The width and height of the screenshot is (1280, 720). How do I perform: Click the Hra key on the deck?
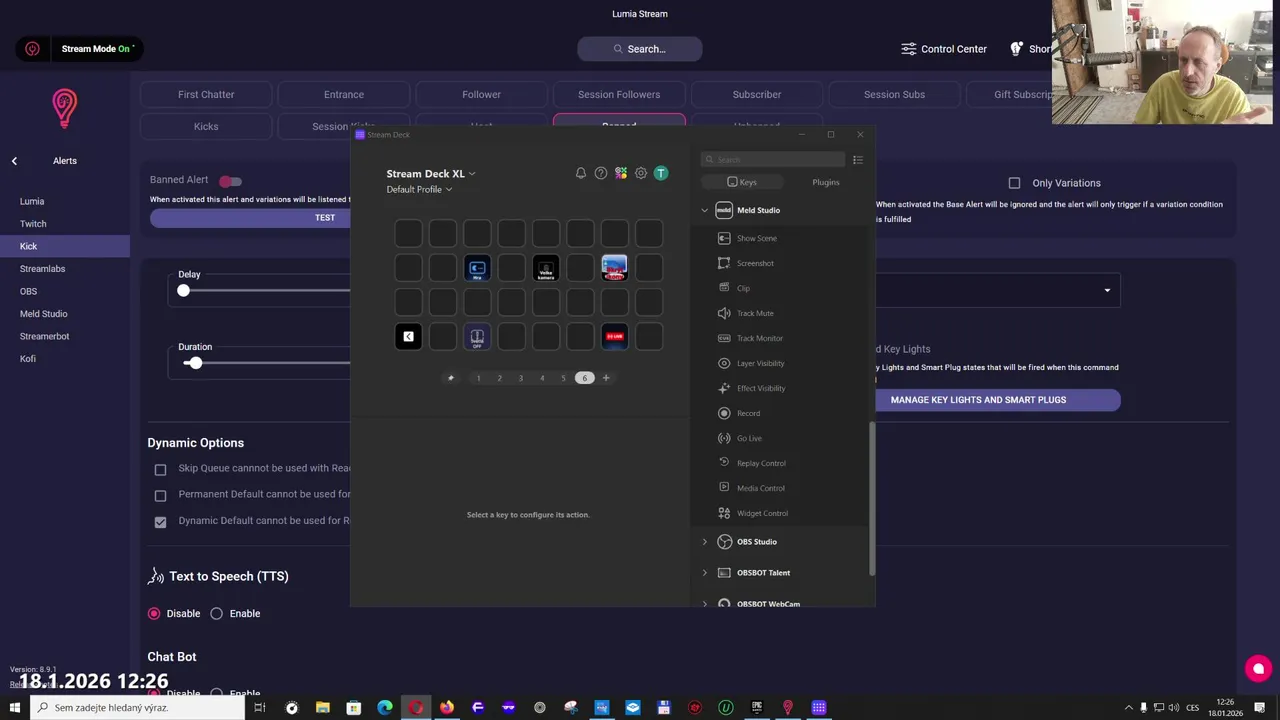(477, 268)
